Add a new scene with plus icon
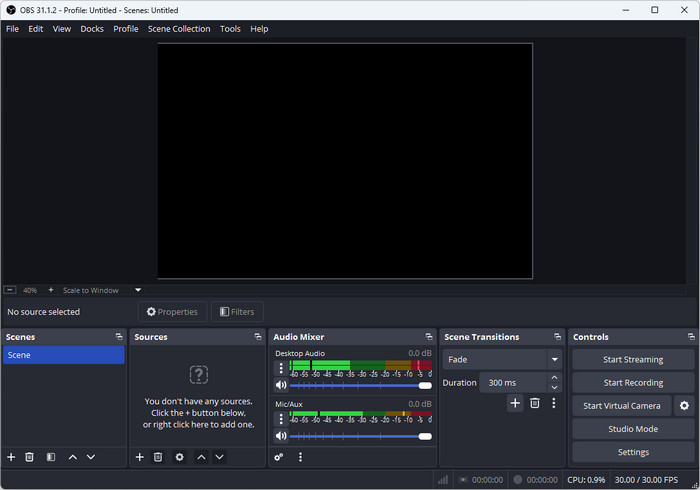 tap(11, 457)
